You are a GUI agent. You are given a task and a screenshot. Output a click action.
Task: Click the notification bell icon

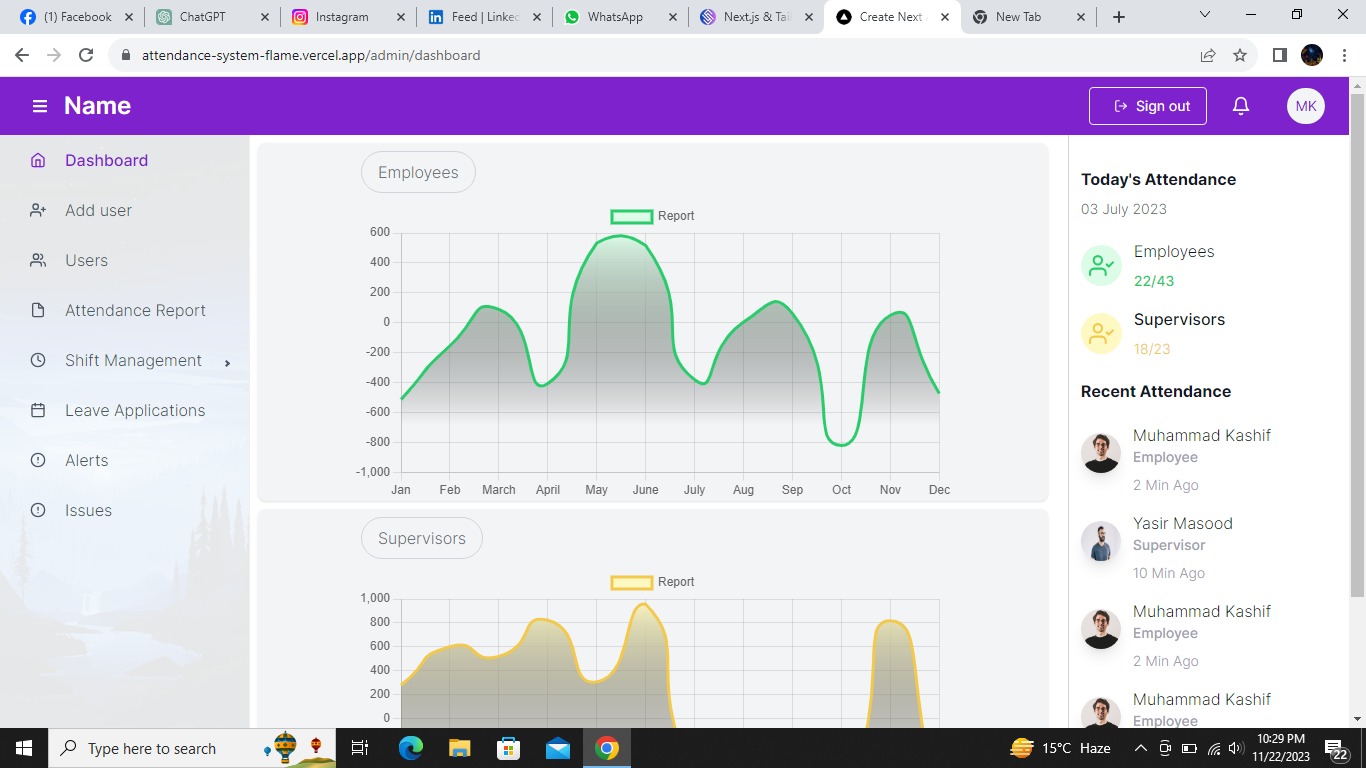click(1241, 106)
